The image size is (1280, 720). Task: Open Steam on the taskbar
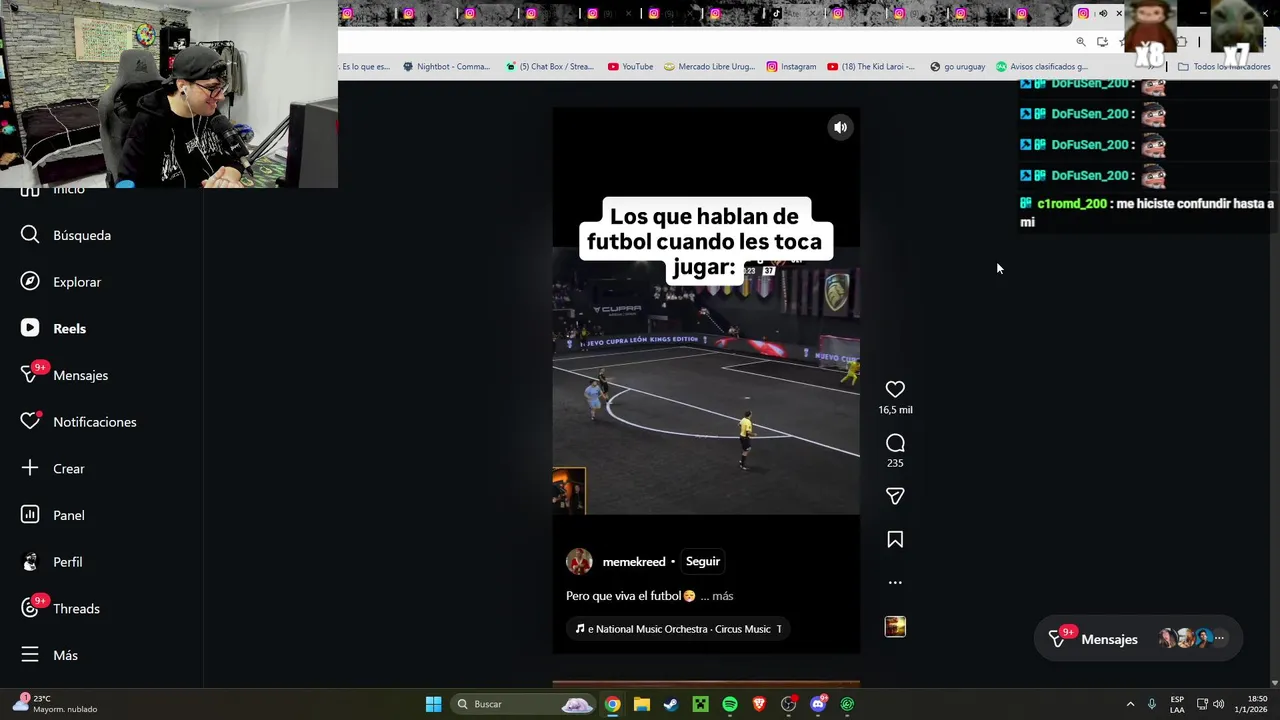click(671, 704)
